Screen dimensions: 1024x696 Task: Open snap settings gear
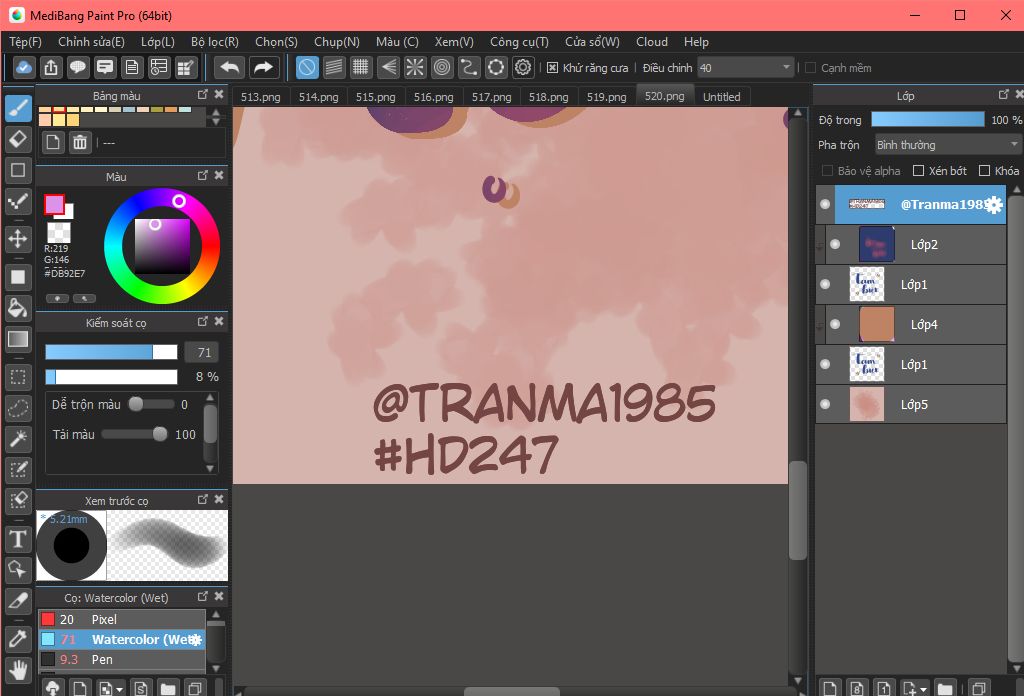pos(523,67)
